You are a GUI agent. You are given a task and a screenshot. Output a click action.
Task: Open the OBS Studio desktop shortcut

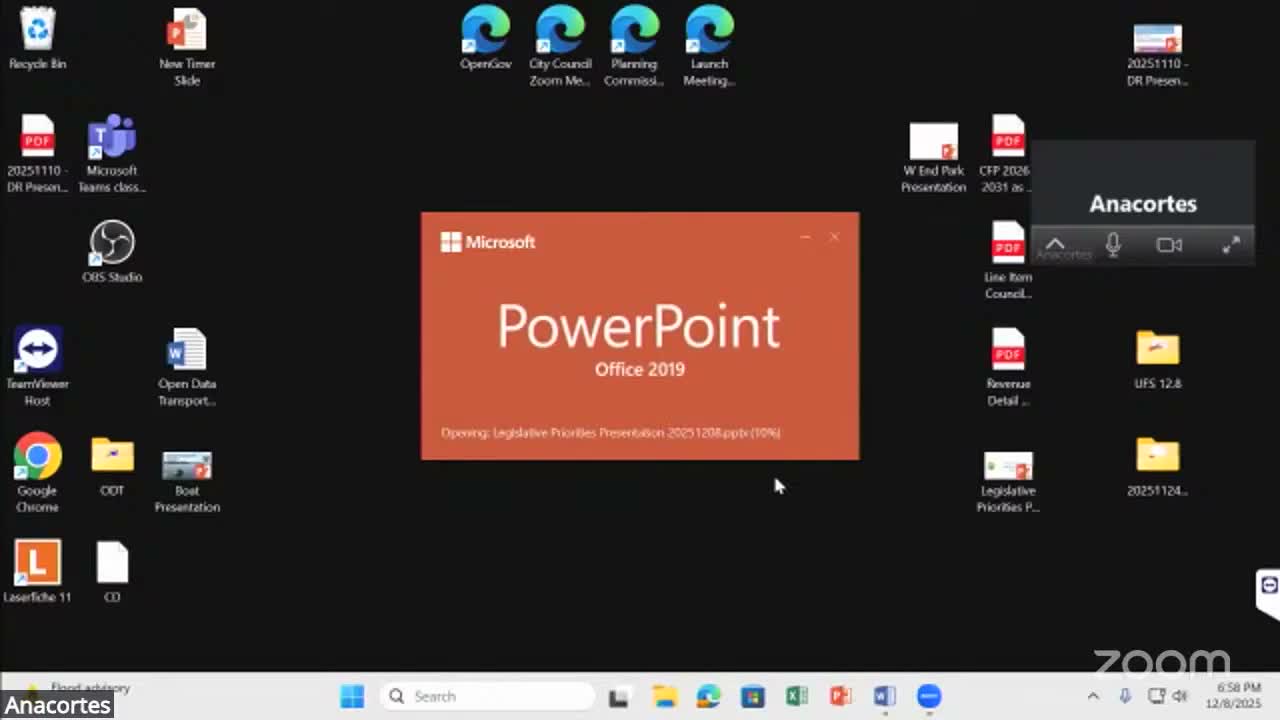click(112, 244)
